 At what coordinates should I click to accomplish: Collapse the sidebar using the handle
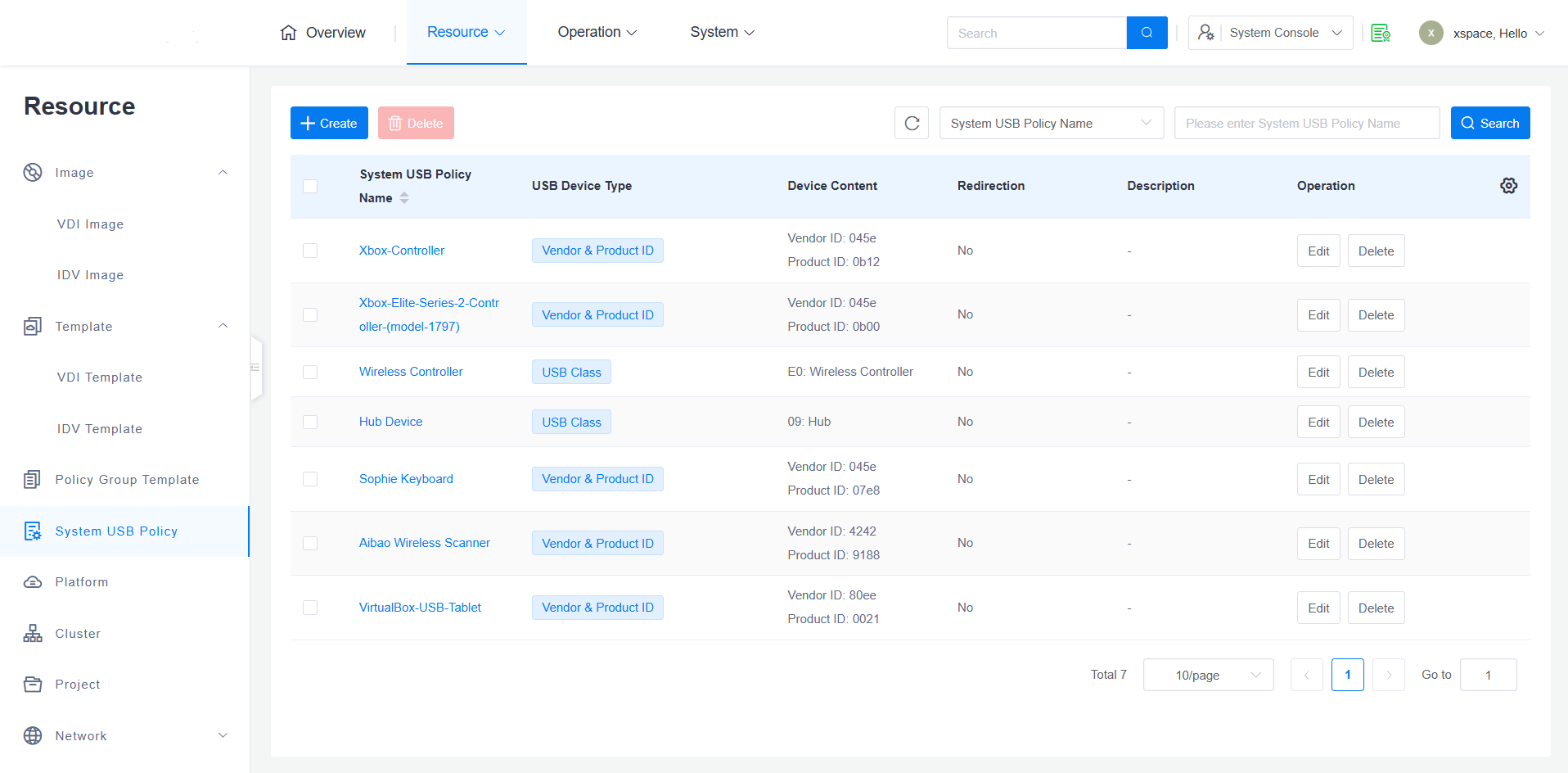click(x=255, y=368)
